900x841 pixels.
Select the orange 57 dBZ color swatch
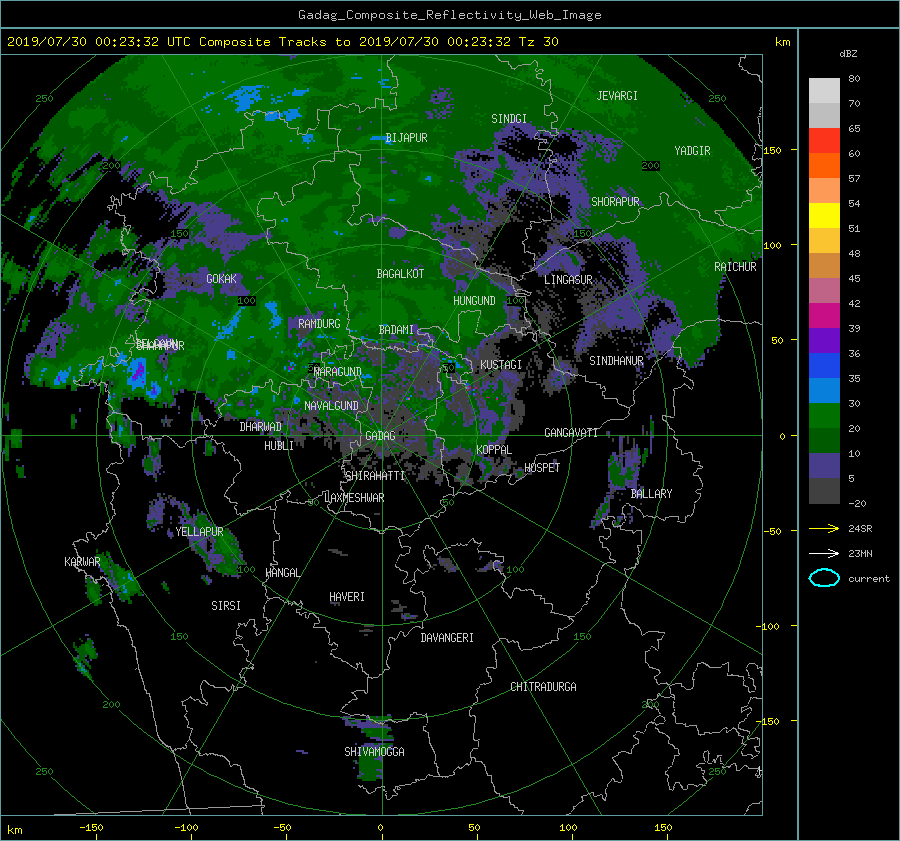pyautogui.click(x=824, y=166)
